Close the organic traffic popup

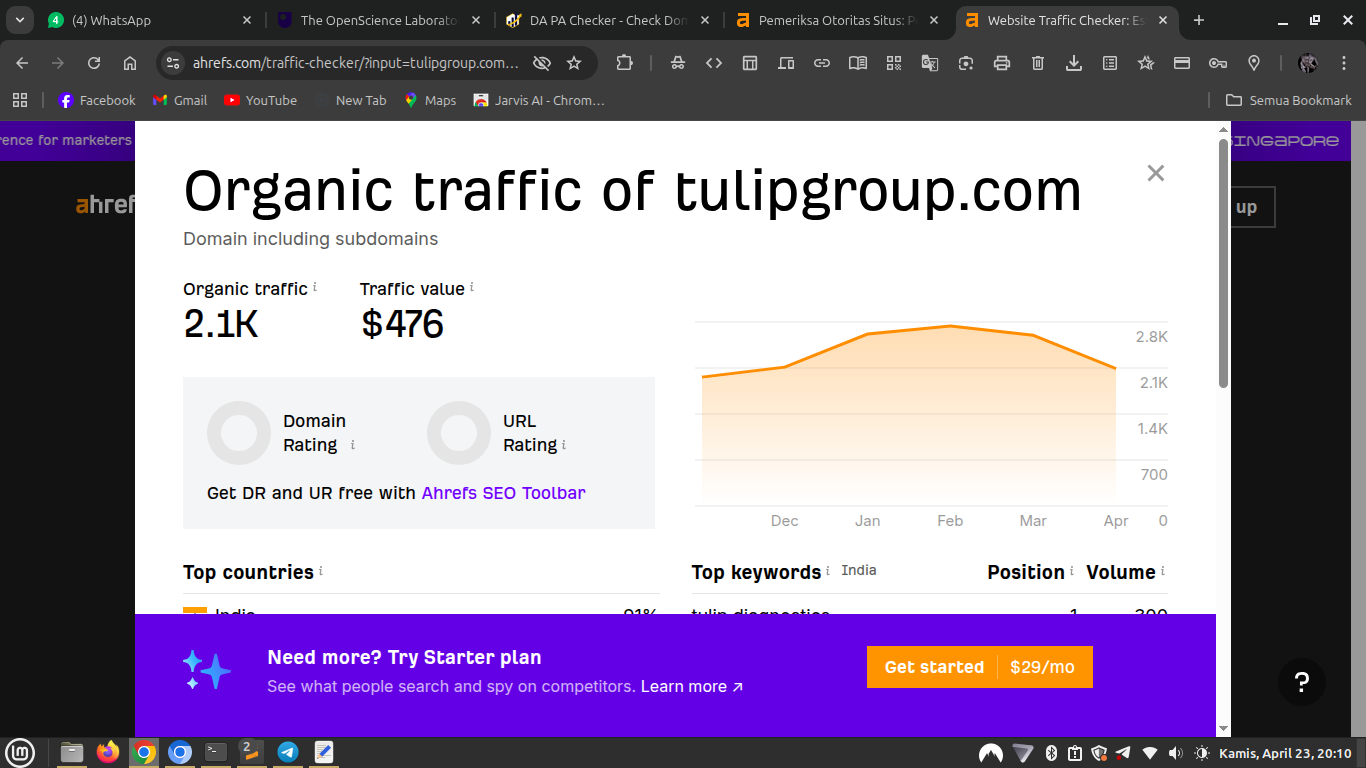[1156, 173]
